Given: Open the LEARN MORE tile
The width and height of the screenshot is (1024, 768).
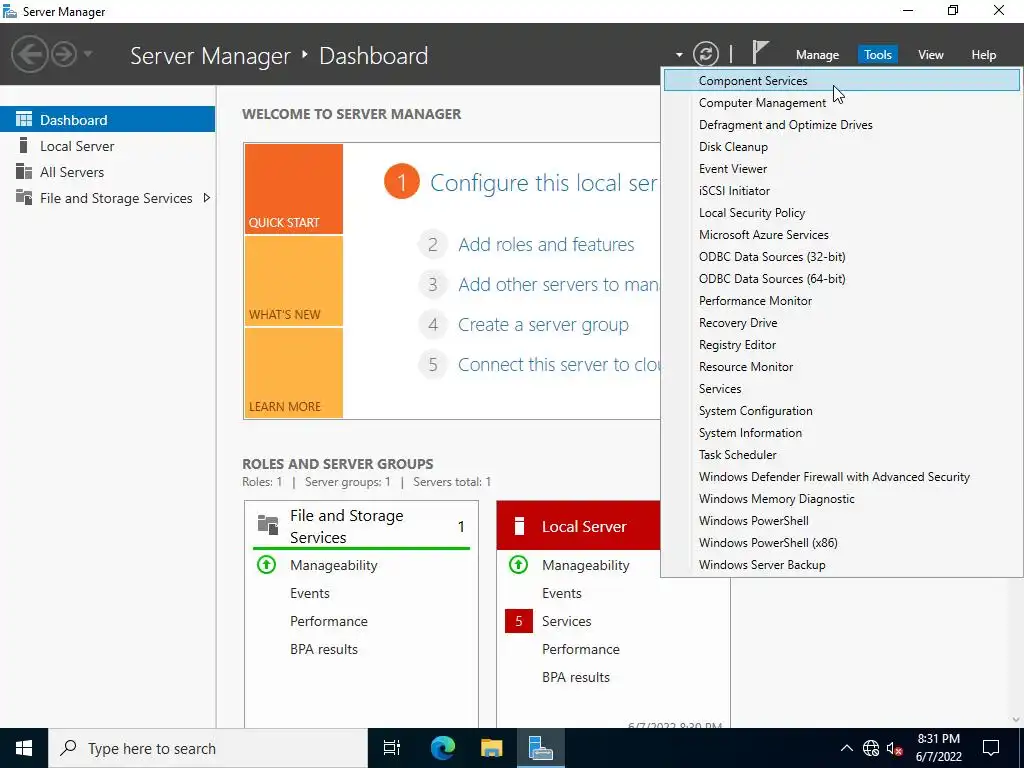Looking at the screenshot, I should pyautogui.click(x=293, y=373).
